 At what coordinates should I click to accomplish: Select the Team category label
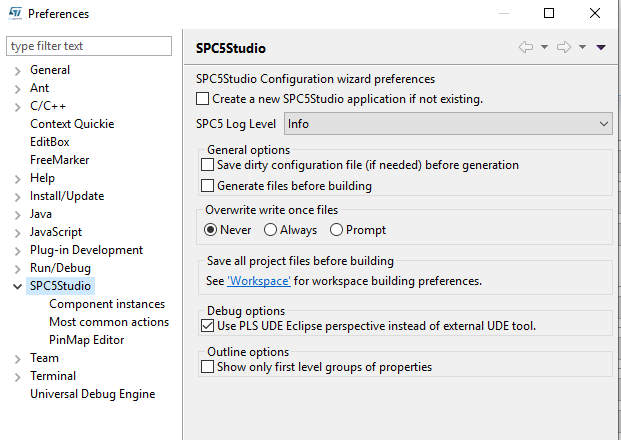(44, 358)
